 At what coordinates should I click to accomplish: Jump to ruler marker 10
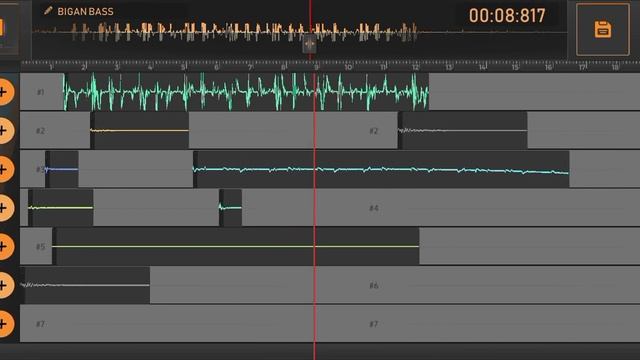pyautogui.click(x=348, y=67)
